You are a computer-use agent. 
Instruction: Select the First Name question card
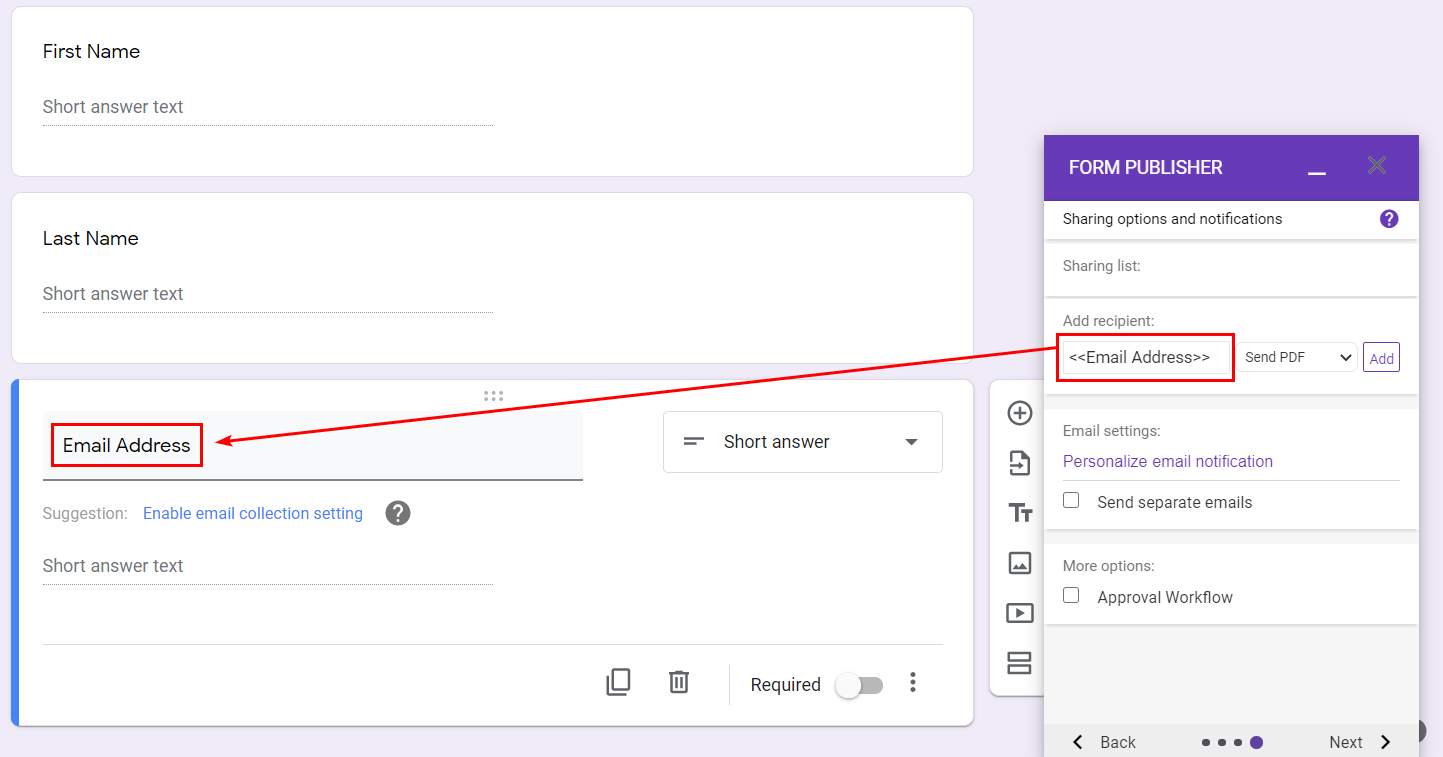[x=492, y=91]
